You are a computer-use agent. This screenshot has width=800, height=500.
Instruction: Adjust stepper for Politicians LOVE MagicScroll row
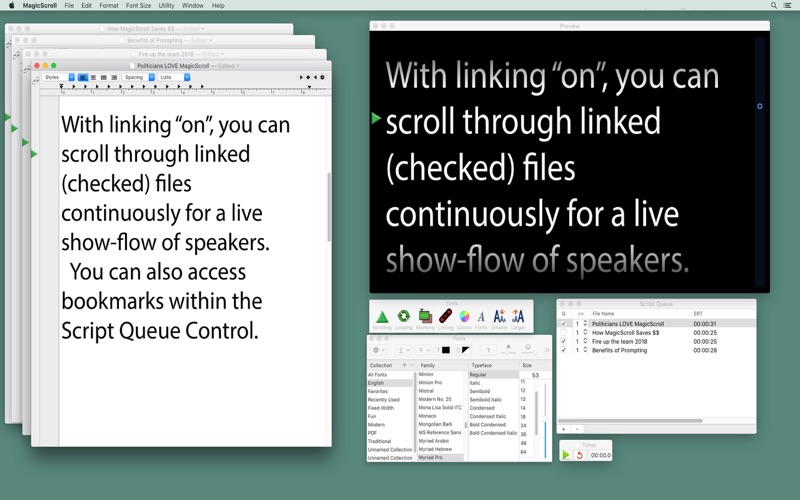[585, 323]
